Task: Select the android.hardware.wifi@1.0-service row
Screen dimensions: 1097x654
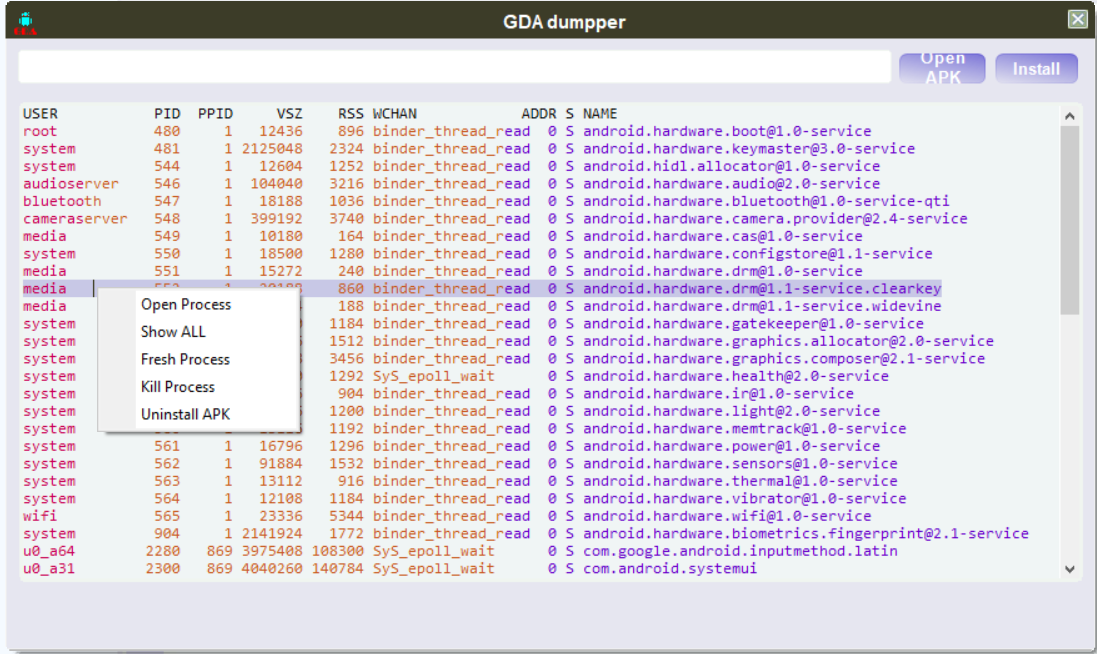Action: pos(540,516)
